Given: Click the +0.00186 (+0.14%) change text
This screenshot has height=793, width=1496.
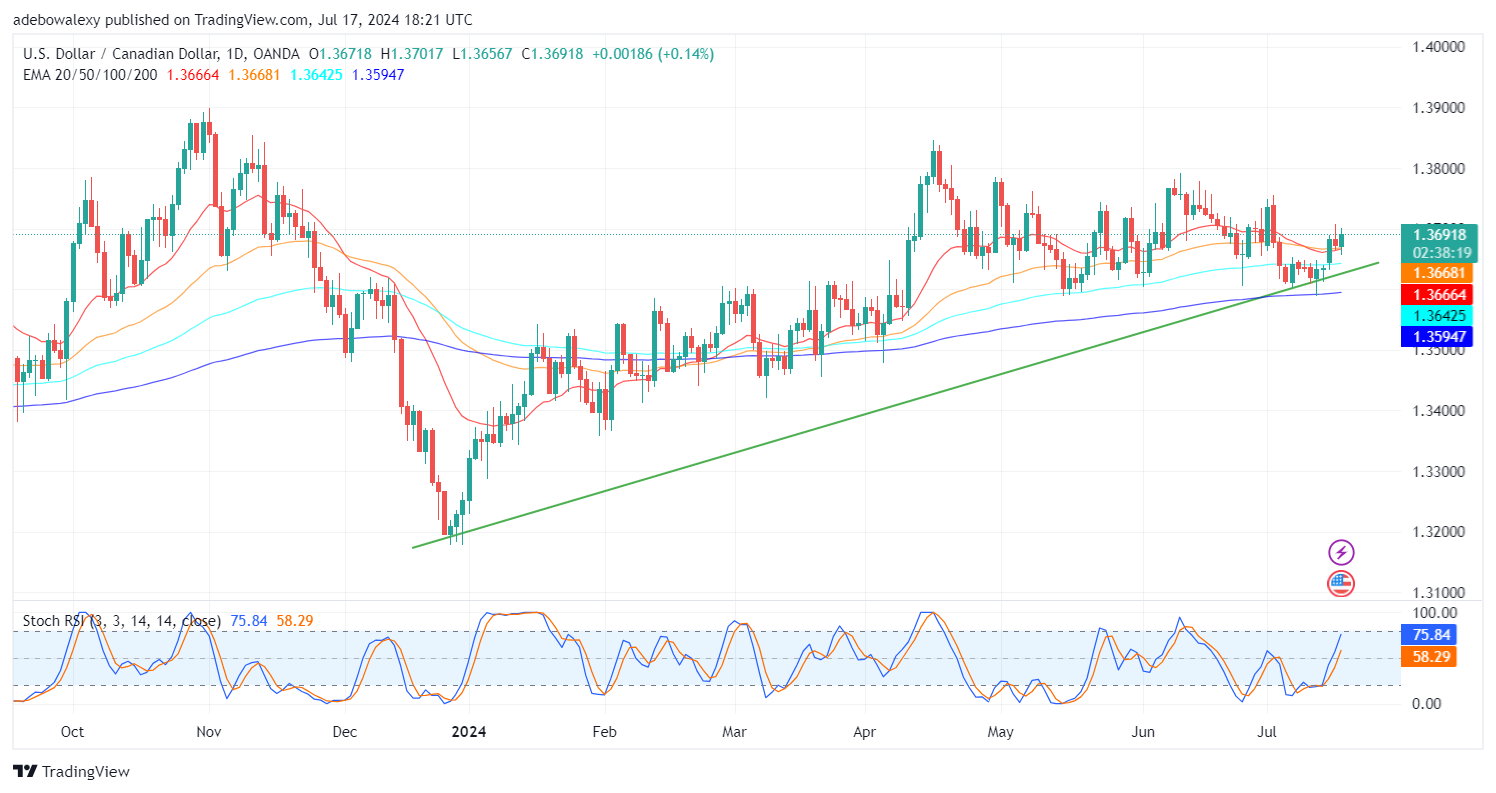Looking at the screenshot, I should (652, 54).
